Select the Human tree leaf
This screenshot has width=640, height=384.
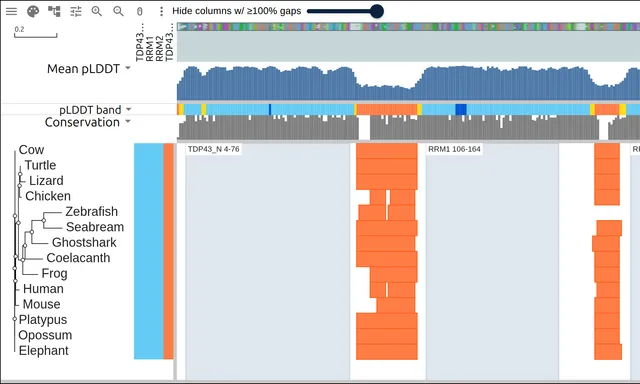click(x=43, y=289)
